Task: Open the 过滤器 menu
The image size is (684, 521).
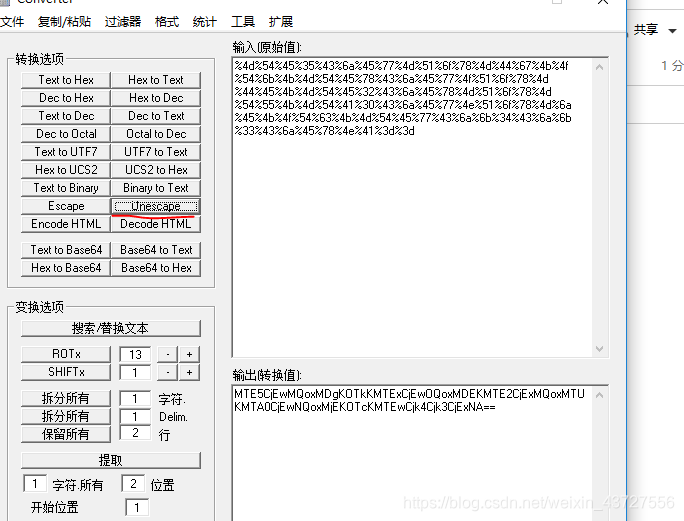Action: click(123, 21)
